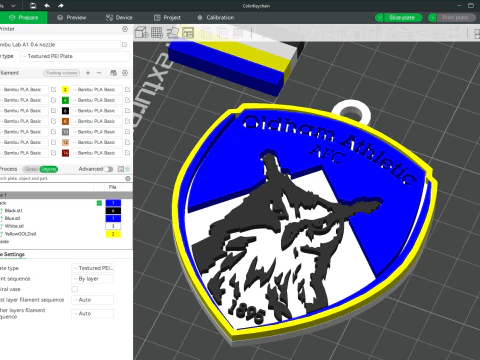The image size is (480, 360).
Task: Open filament 2 Bambu PLA Basic dropdown
Action: click(97, 89)
